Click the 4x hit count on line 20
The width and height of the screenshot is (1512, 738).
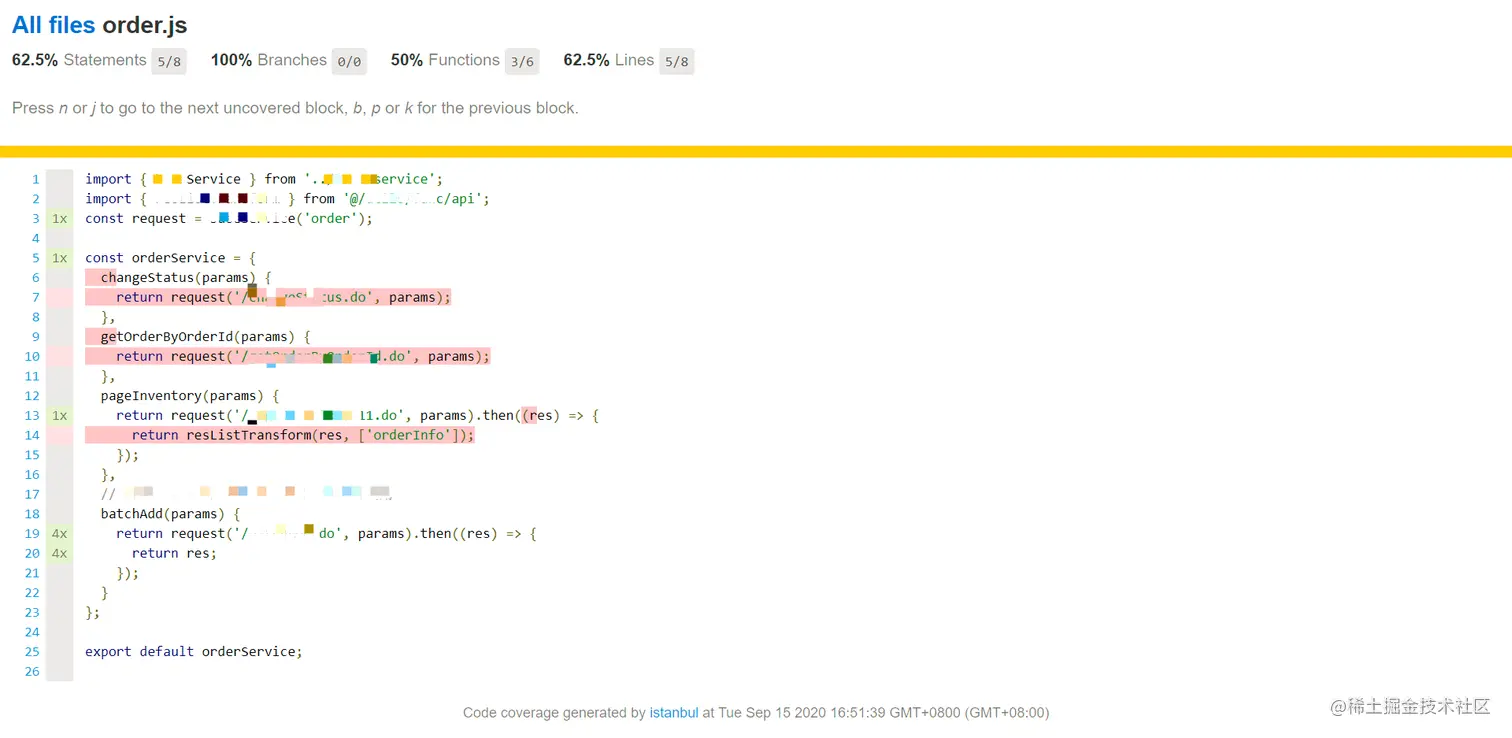pos(60,553)
